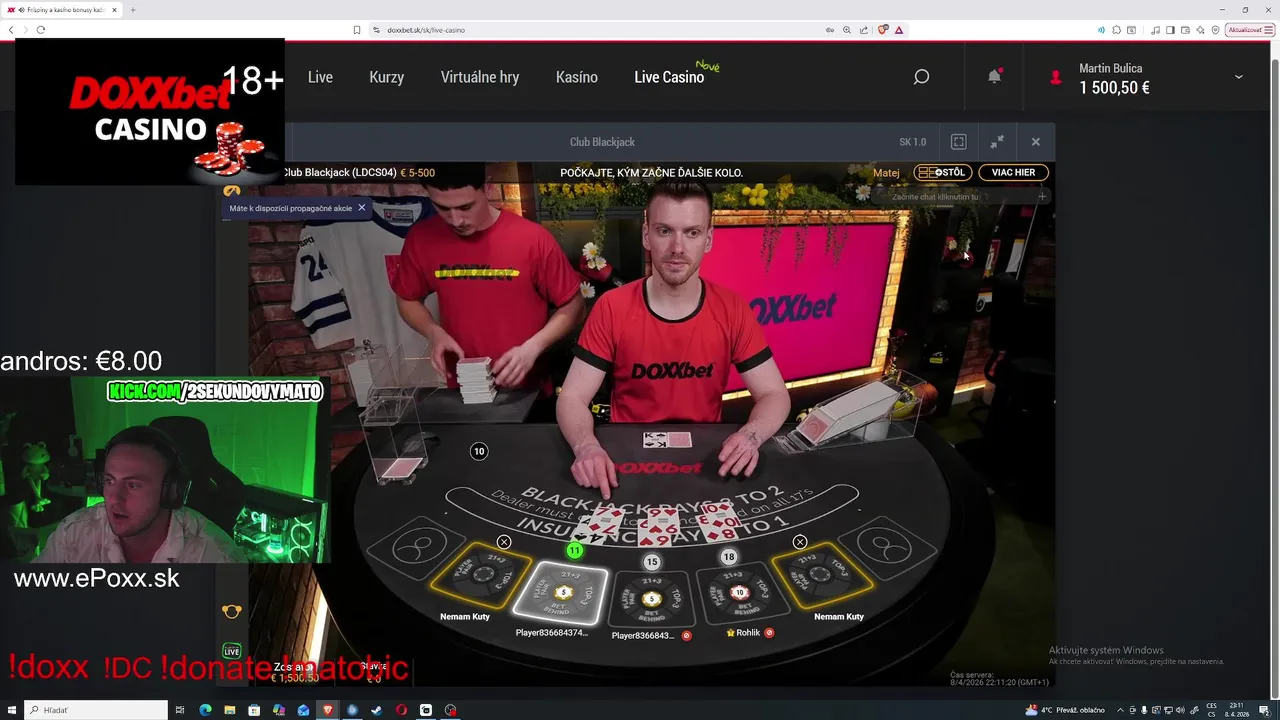Sit at the right Nemam Kuty seat
This screenshot has width=1280, height=720.
820,577
